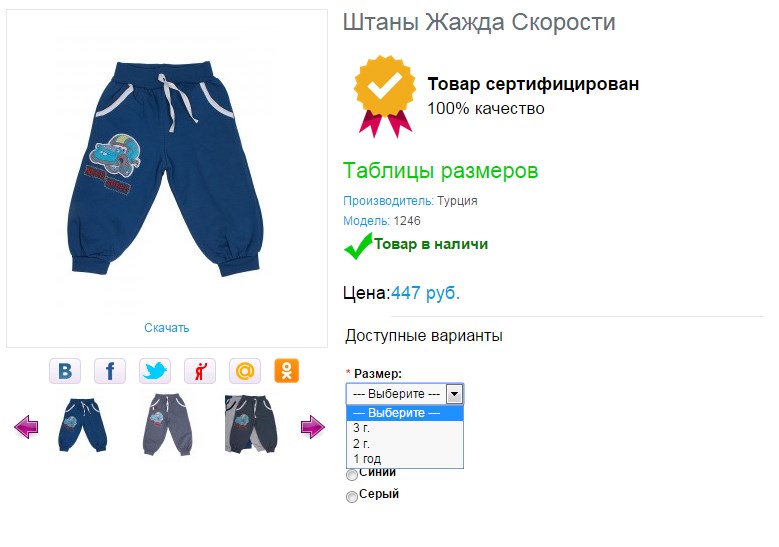Click the Ya.ru share icon
This screenshot has height=547, width=779.
pos(200,371)
